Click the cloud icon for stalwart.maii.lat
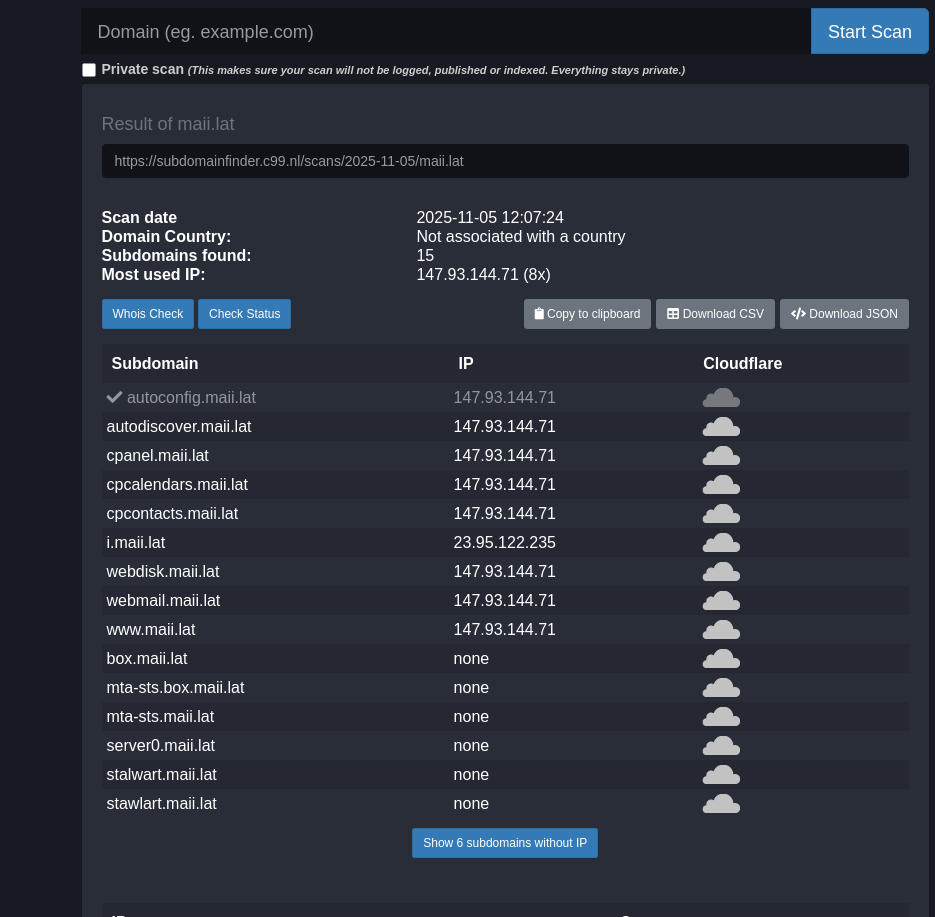The width and height of the screenshot is (935, 917). tap(721, 774)
